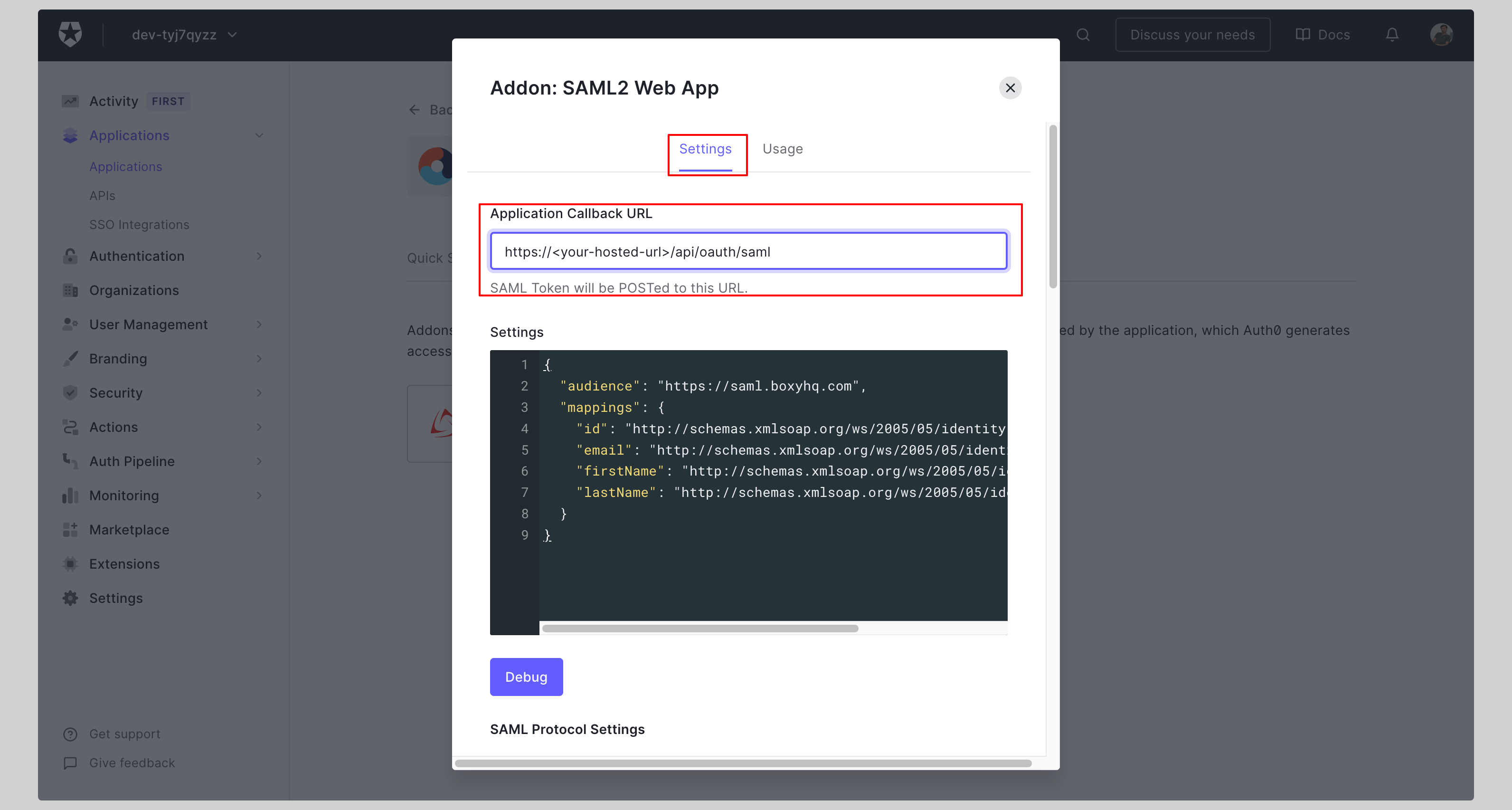Switch to the Usage tab
Screen dimensions: 1512x810
pos(783,149)
